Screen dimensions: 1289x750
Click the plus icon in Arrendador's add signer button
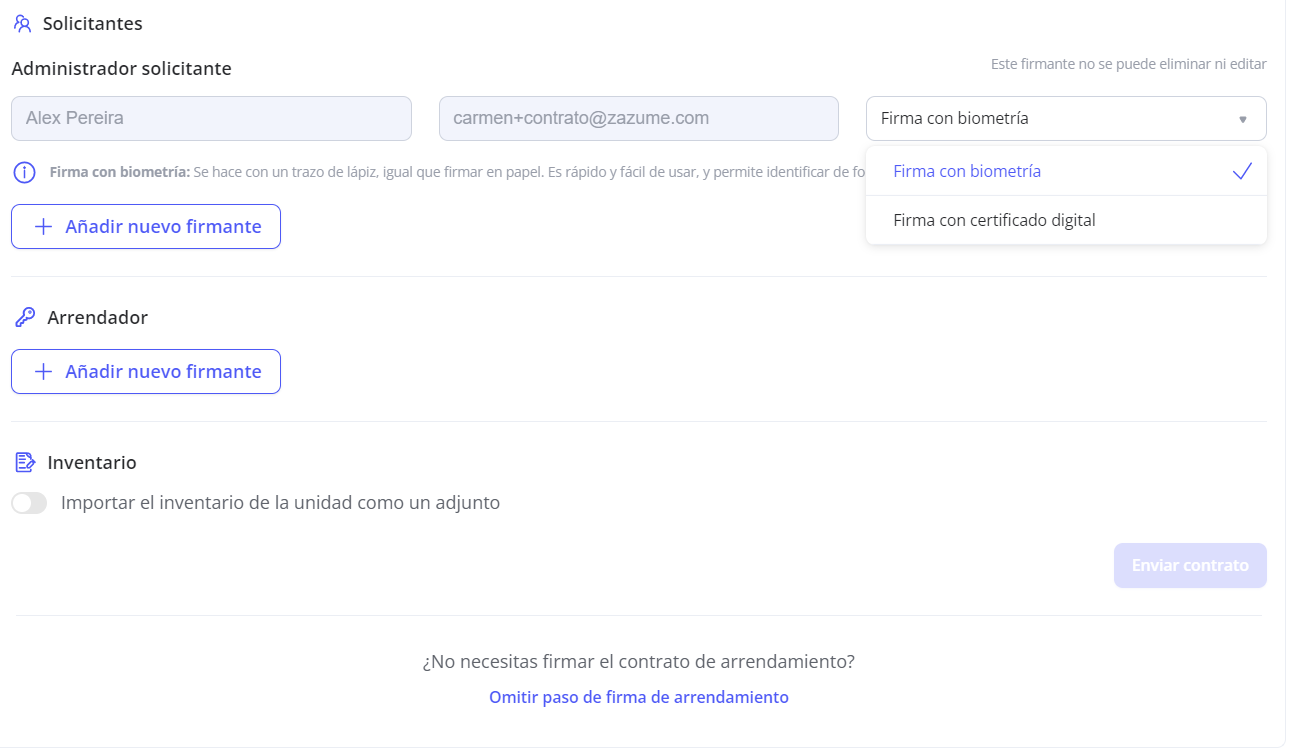click(x=43, y=372)
